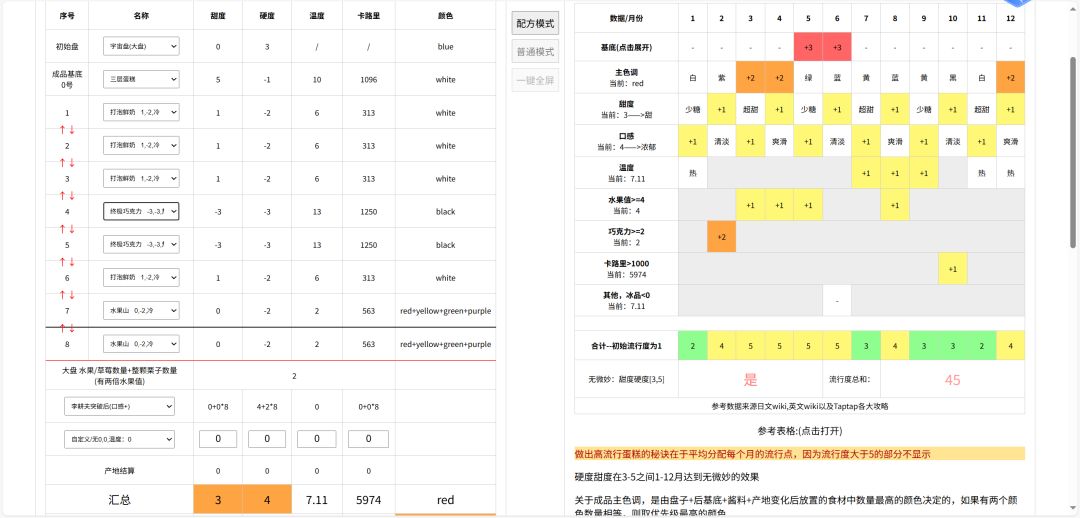Click the 紫 cell in 主色调 row

[x=721, y=78]
